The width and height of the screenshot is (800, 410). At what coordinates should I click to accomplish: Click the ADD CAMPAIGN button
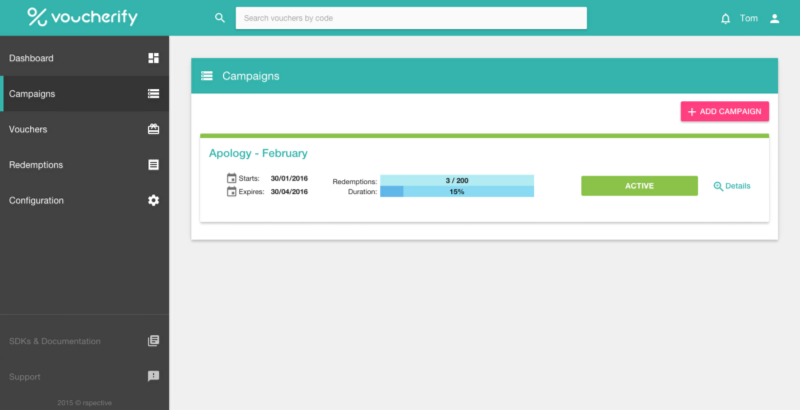coord(724,111)
